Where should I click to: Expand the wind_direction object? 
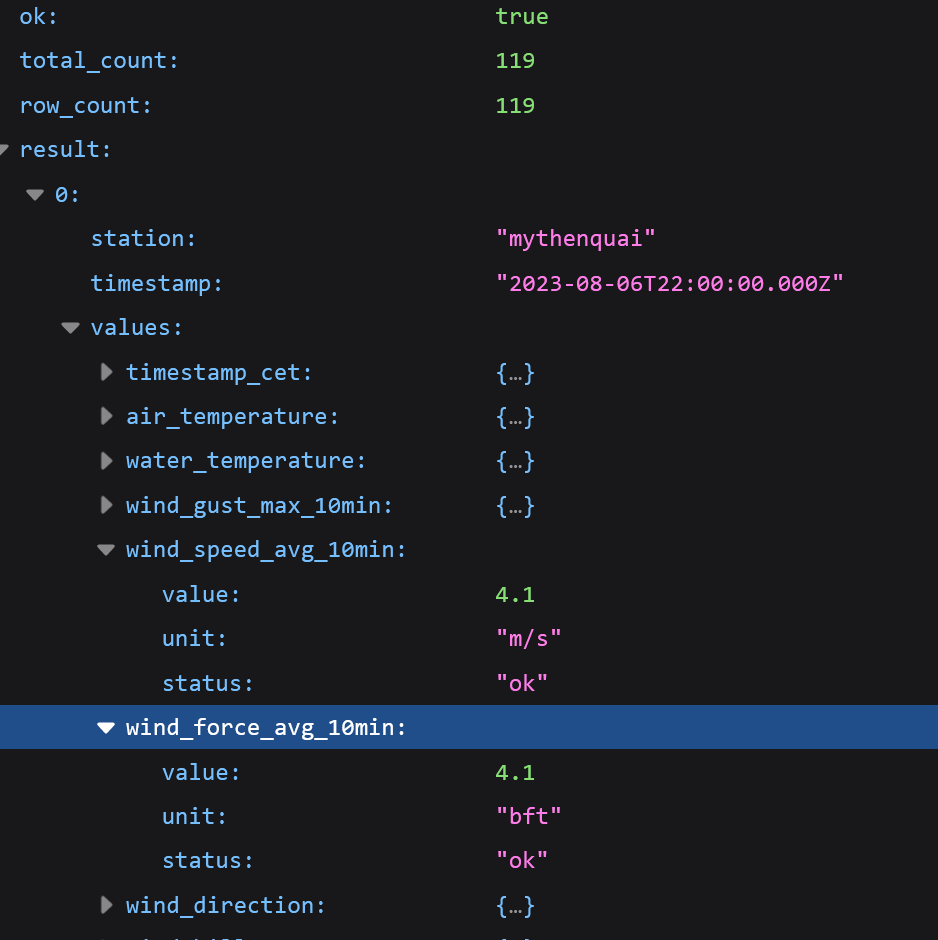[106, 905]
